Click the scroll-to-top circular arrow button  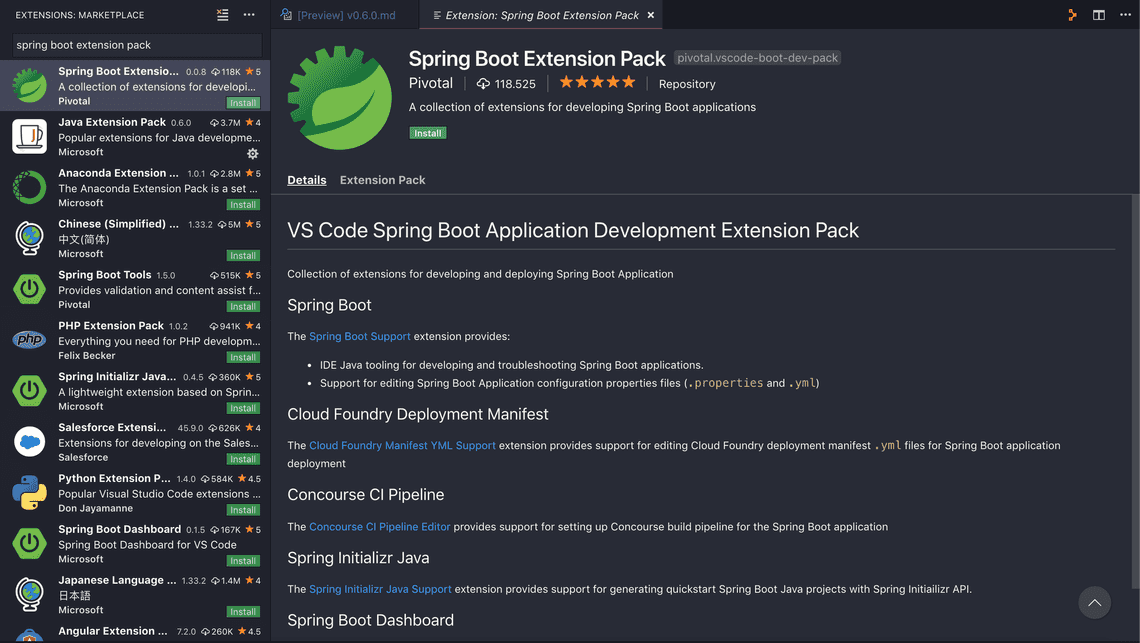tap(1094, 602)
